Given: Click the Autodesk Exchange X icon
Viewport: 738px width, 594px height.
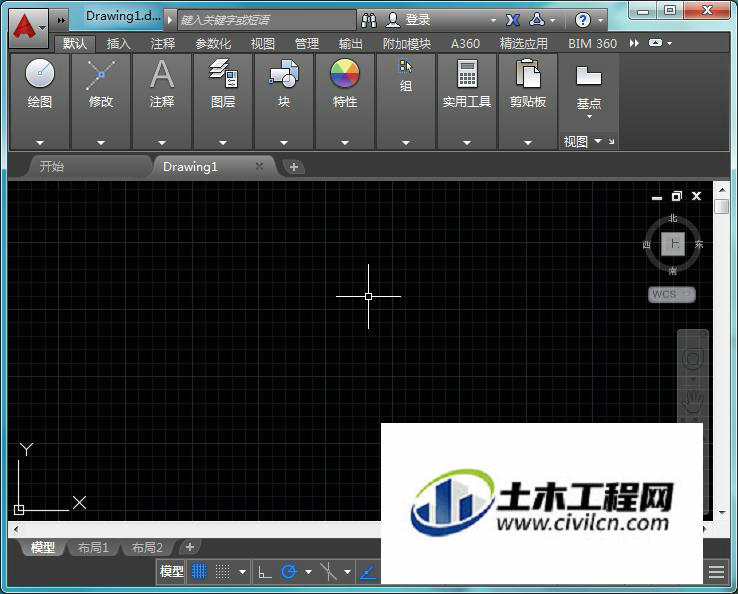Looking at the screenshot, I should (x=513, y=20).
